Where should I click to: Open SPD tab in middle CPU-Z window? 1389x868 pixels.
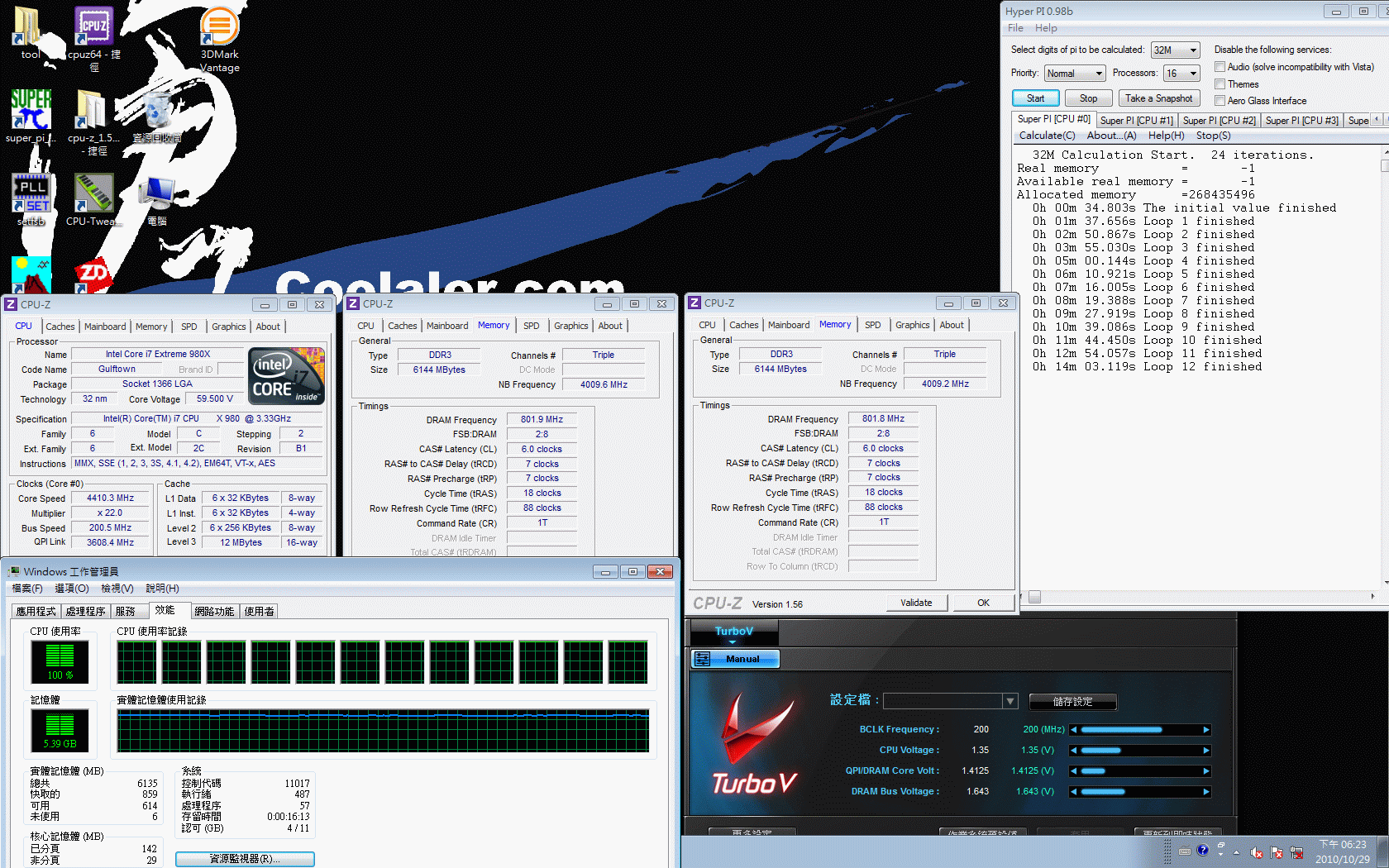click(x=532, y=326)
